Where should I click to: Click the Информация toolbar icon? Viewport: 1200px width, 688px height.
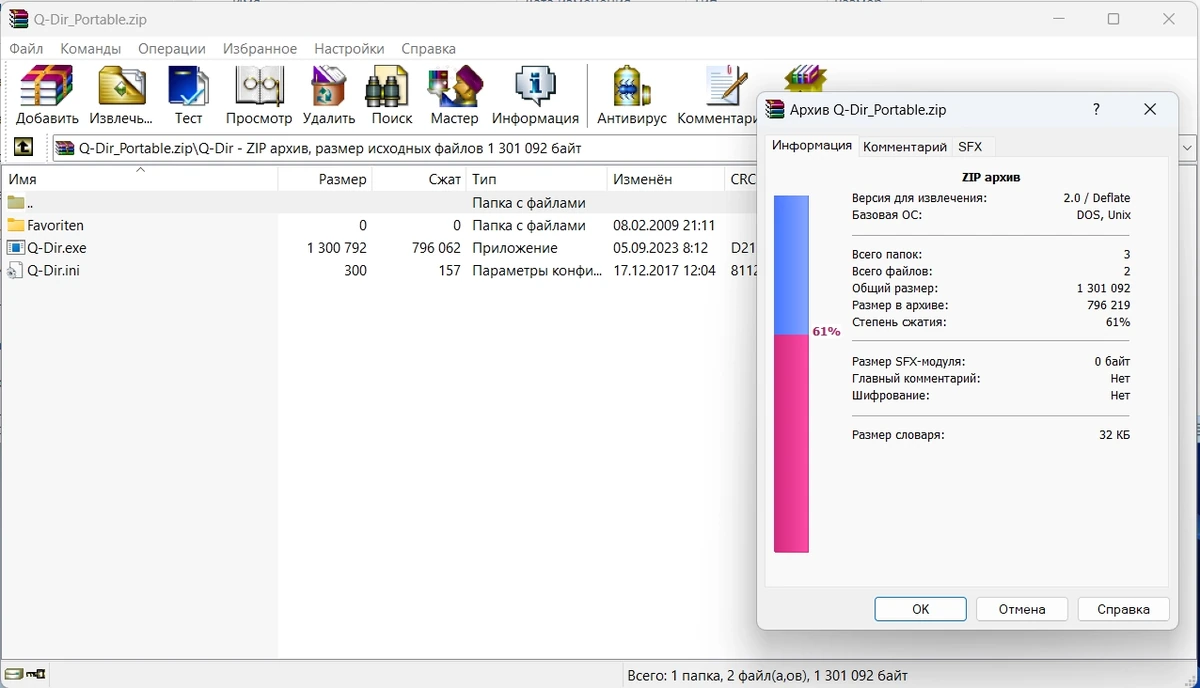point(535,87)
